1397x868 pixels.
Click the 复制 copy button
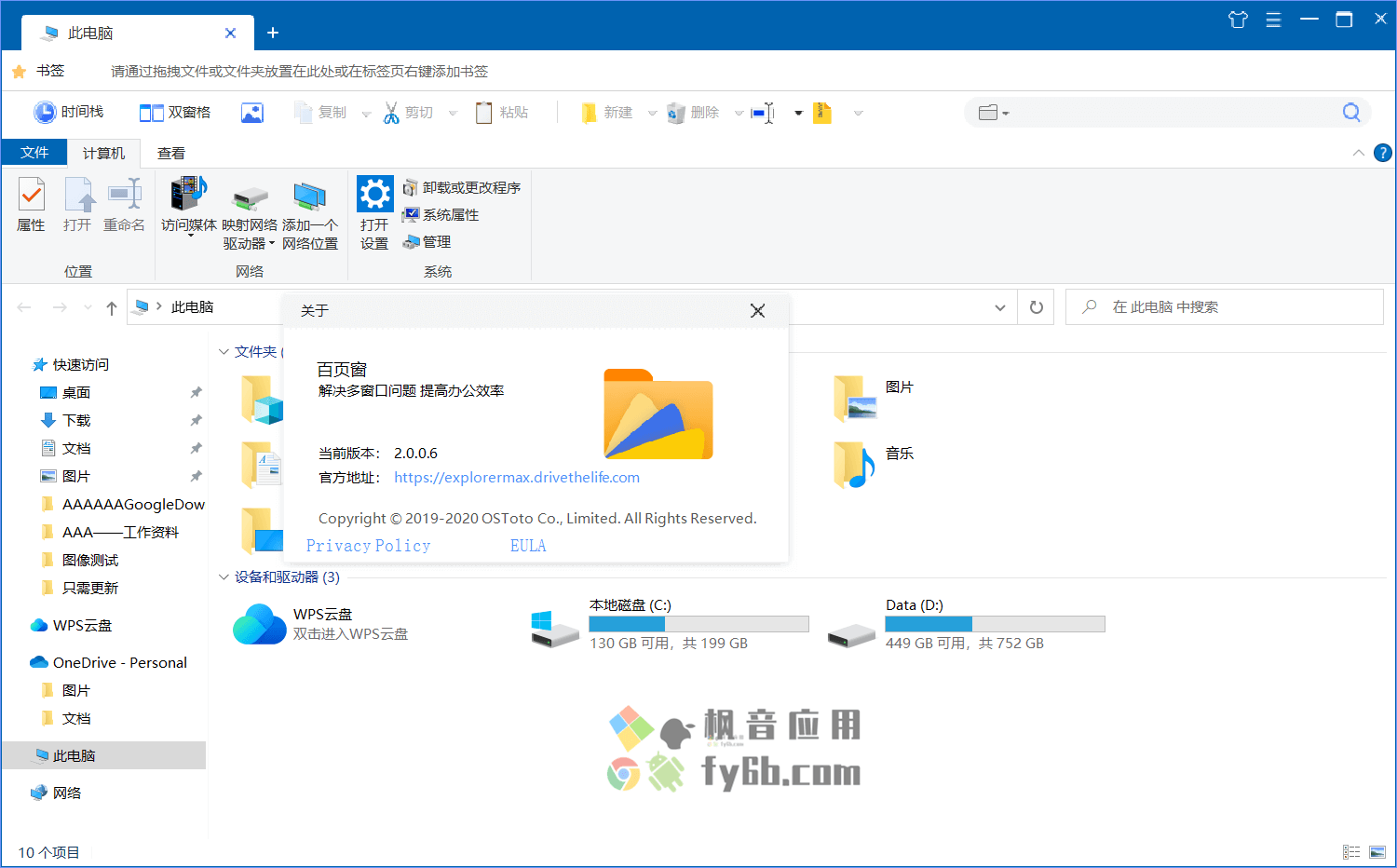click(x=320, y=113)
